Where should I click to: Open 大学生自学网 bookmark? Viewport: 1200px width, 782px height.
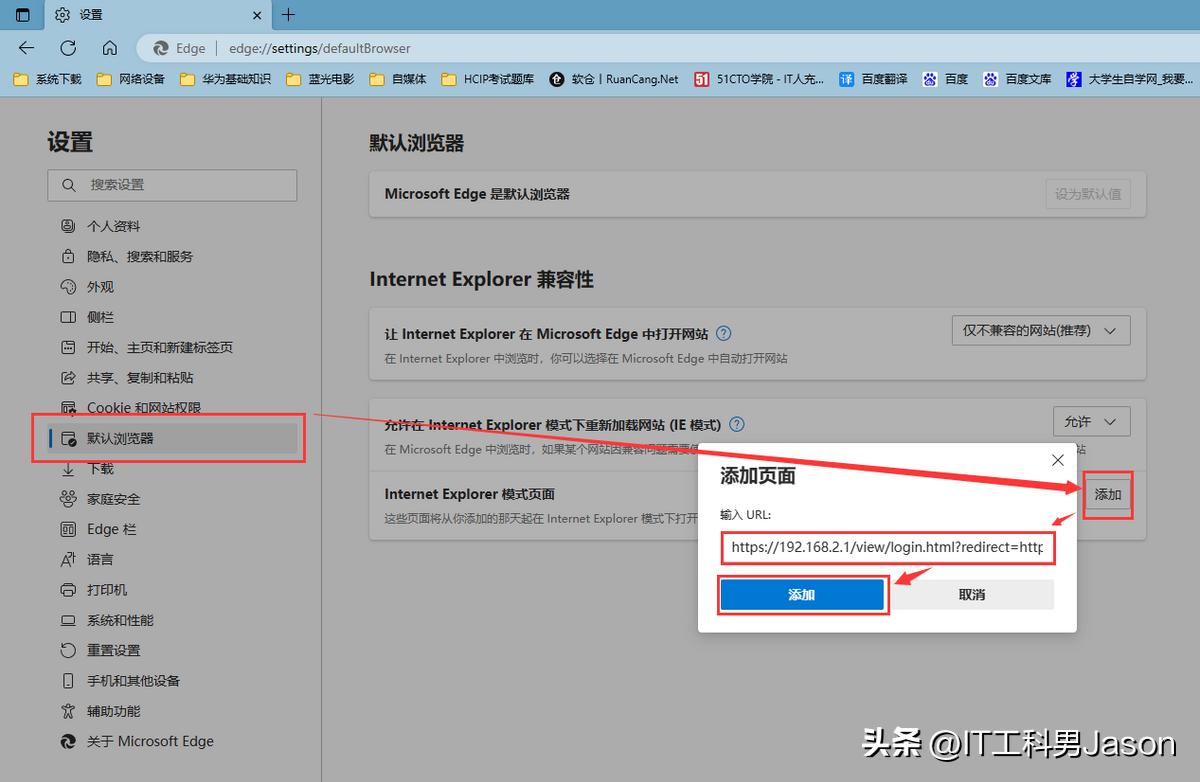1130,79
